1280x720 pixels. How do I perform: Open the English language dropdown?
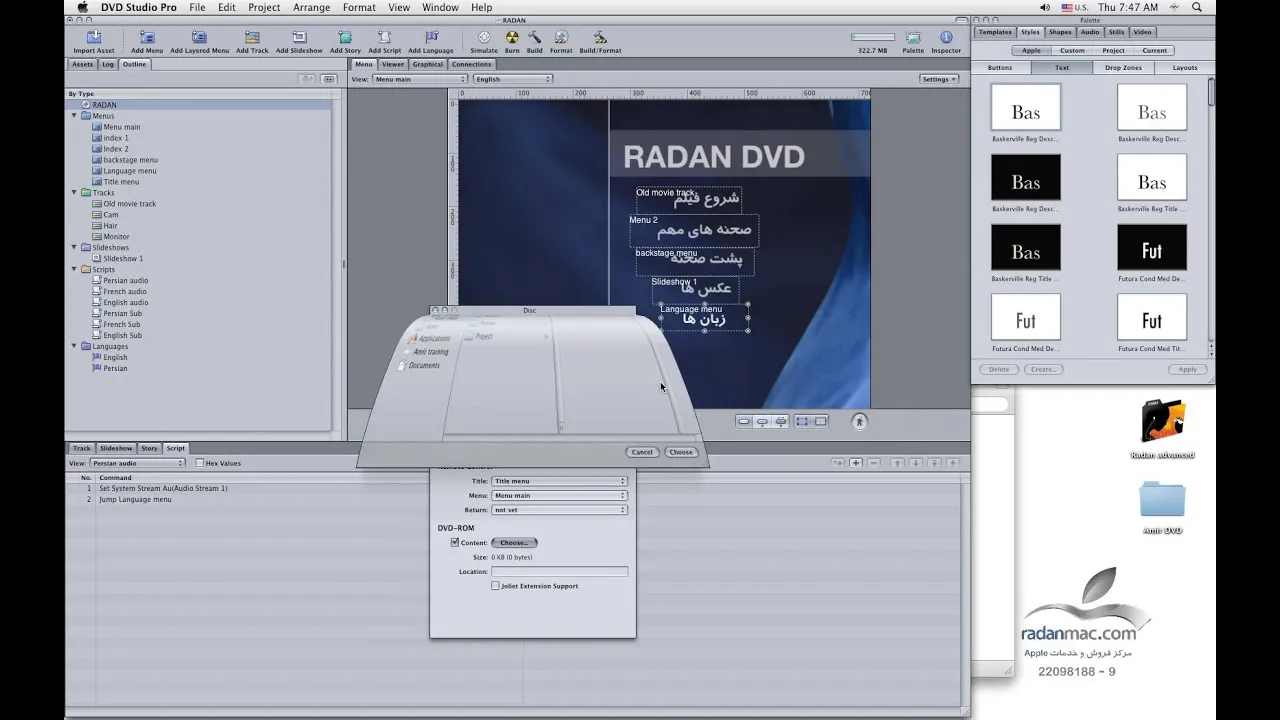click(x=513, y=79)
